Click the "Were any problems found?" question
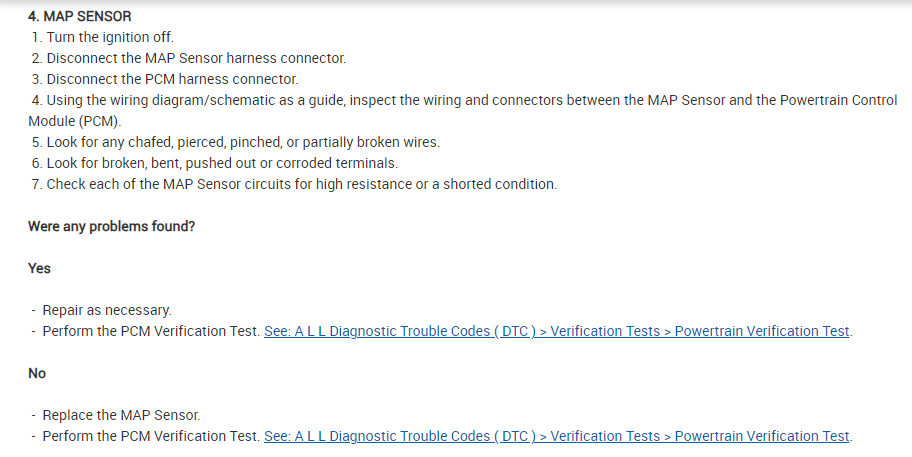 coord(111,226)
